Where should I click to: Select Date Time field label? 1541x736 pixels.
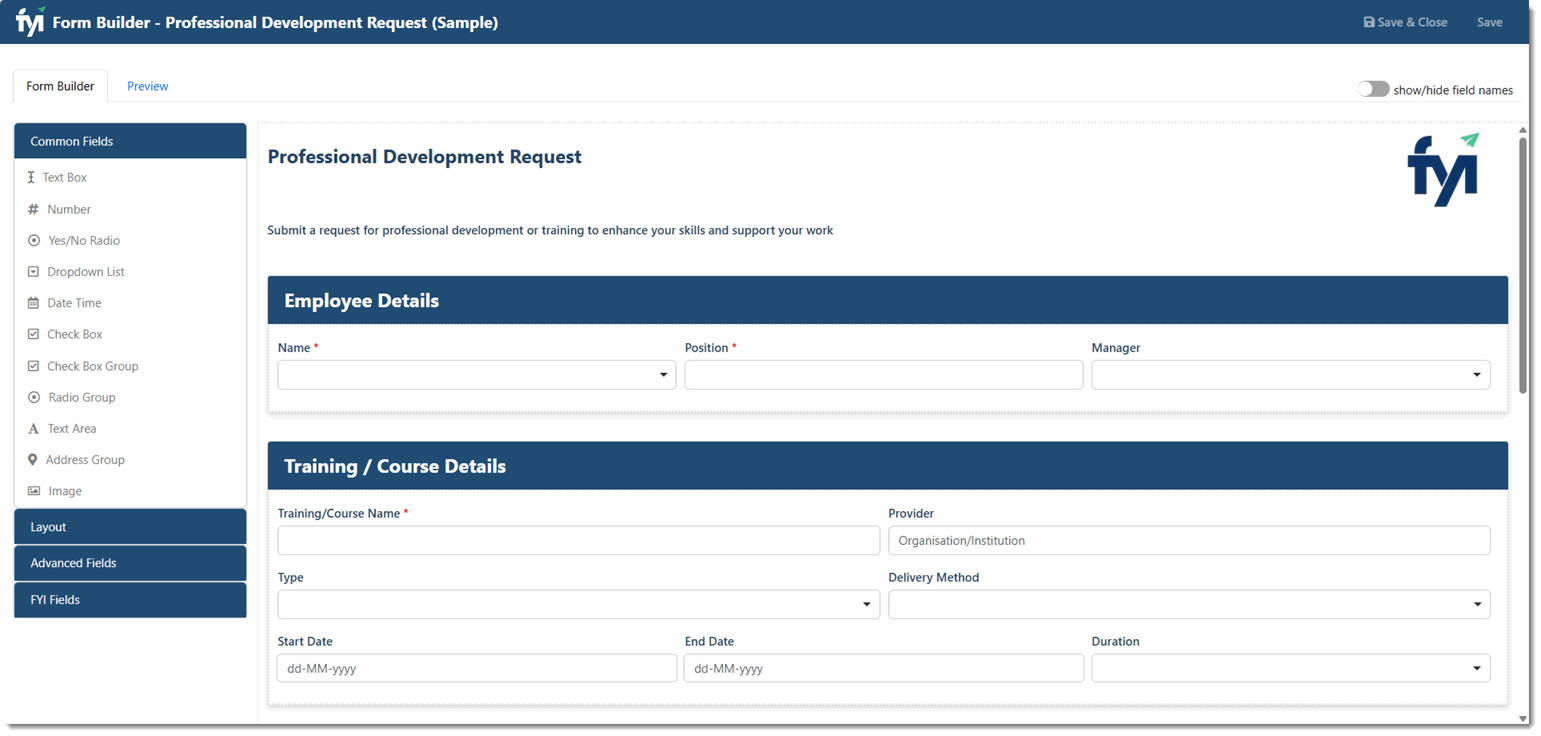(x=74, y=303)
